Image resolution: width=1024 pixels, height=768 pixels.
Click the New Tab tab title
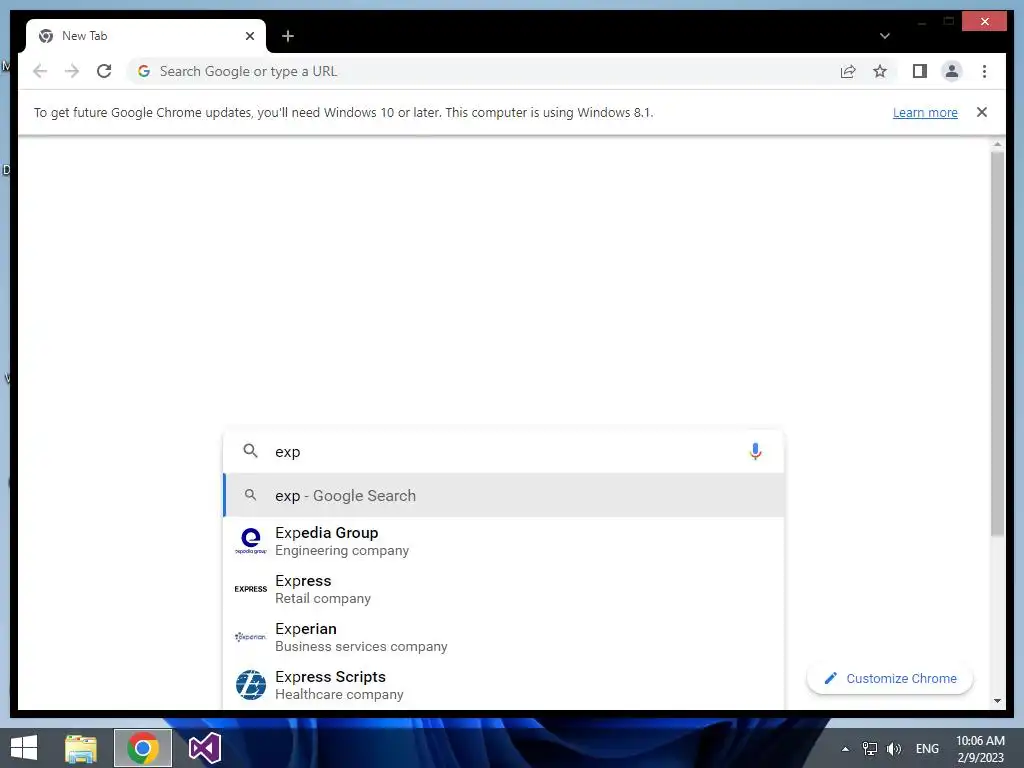point(84,36)
